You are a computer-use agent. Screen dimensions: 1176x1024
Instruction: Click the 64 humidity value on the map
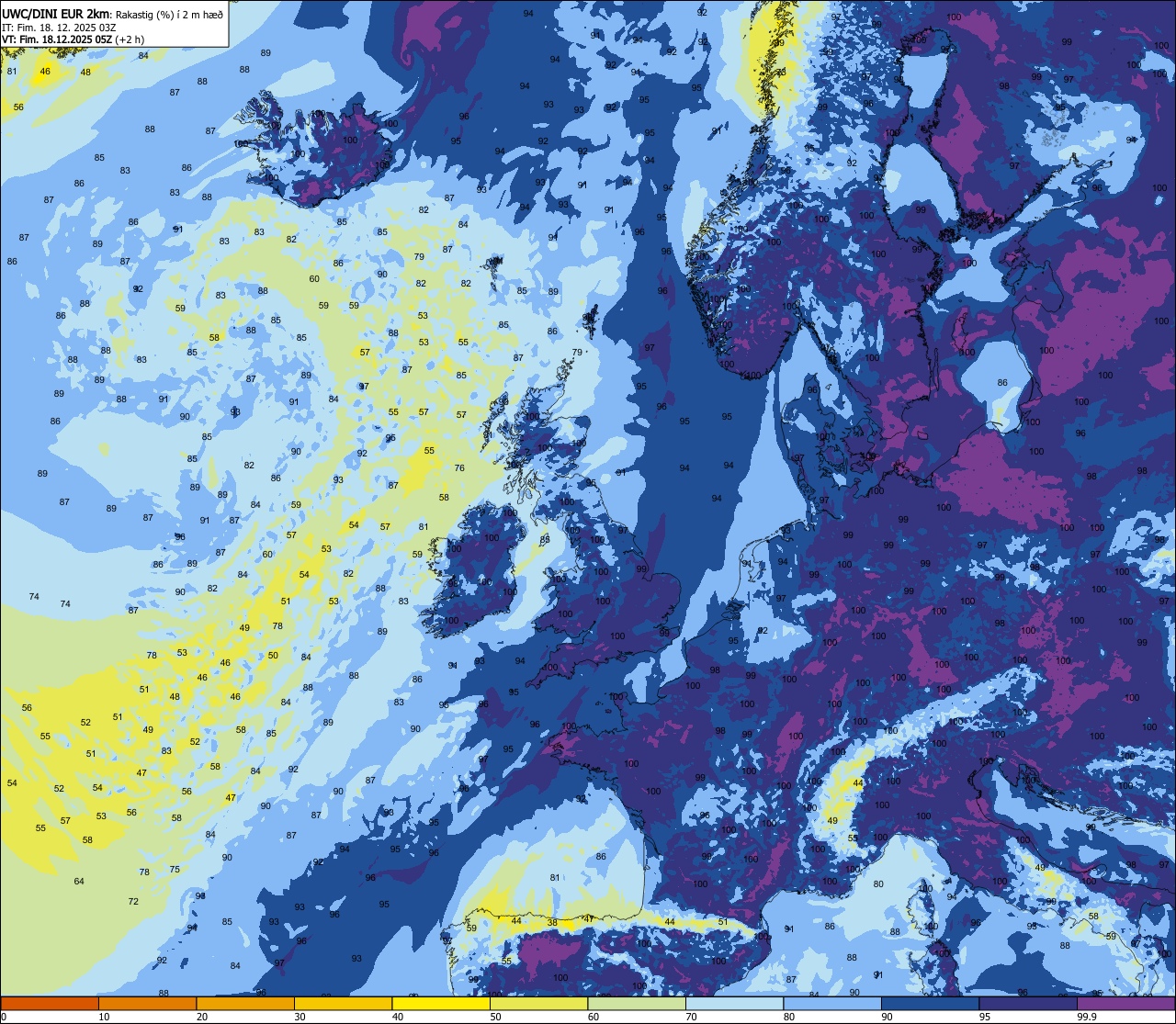[x=79, y=882]
